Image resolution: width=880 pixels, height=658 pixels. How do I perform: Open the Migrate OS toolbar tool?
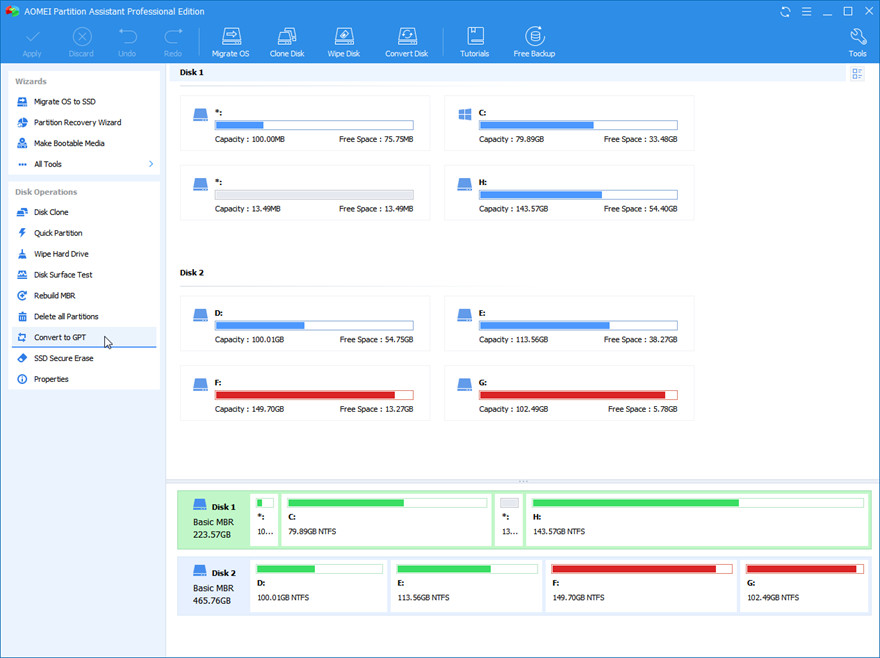[x=231, y=42]
